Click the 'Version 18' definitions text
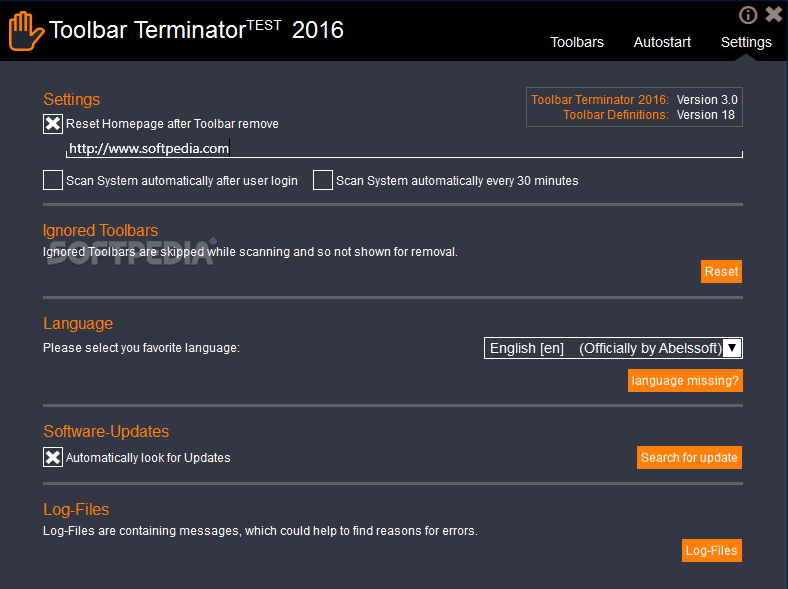This screenshot has height=589, width=788. pyautogui.click(x=706, y=115)
